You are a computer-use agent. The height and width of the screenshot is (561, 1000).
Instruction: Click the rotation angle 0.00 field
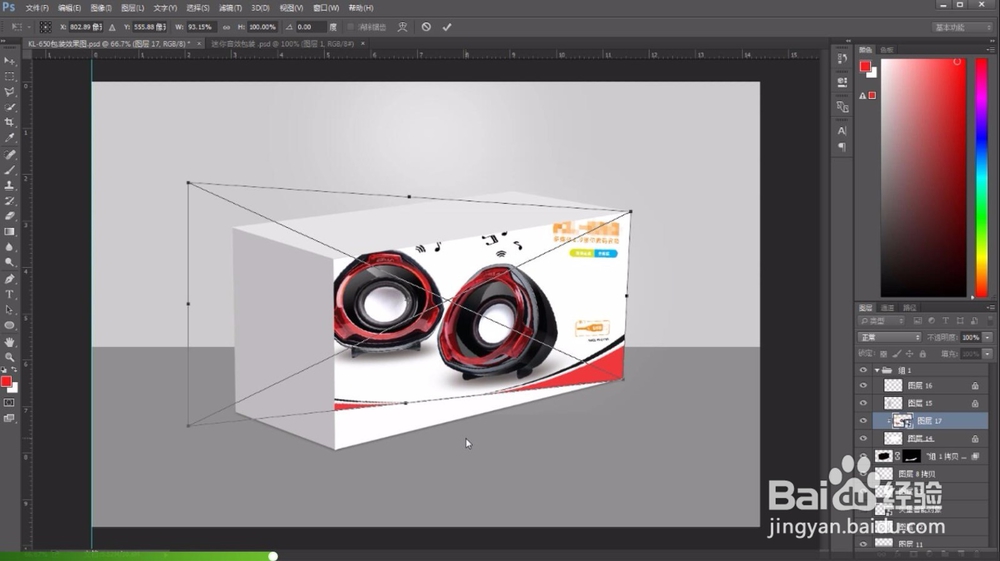[310, 27]
